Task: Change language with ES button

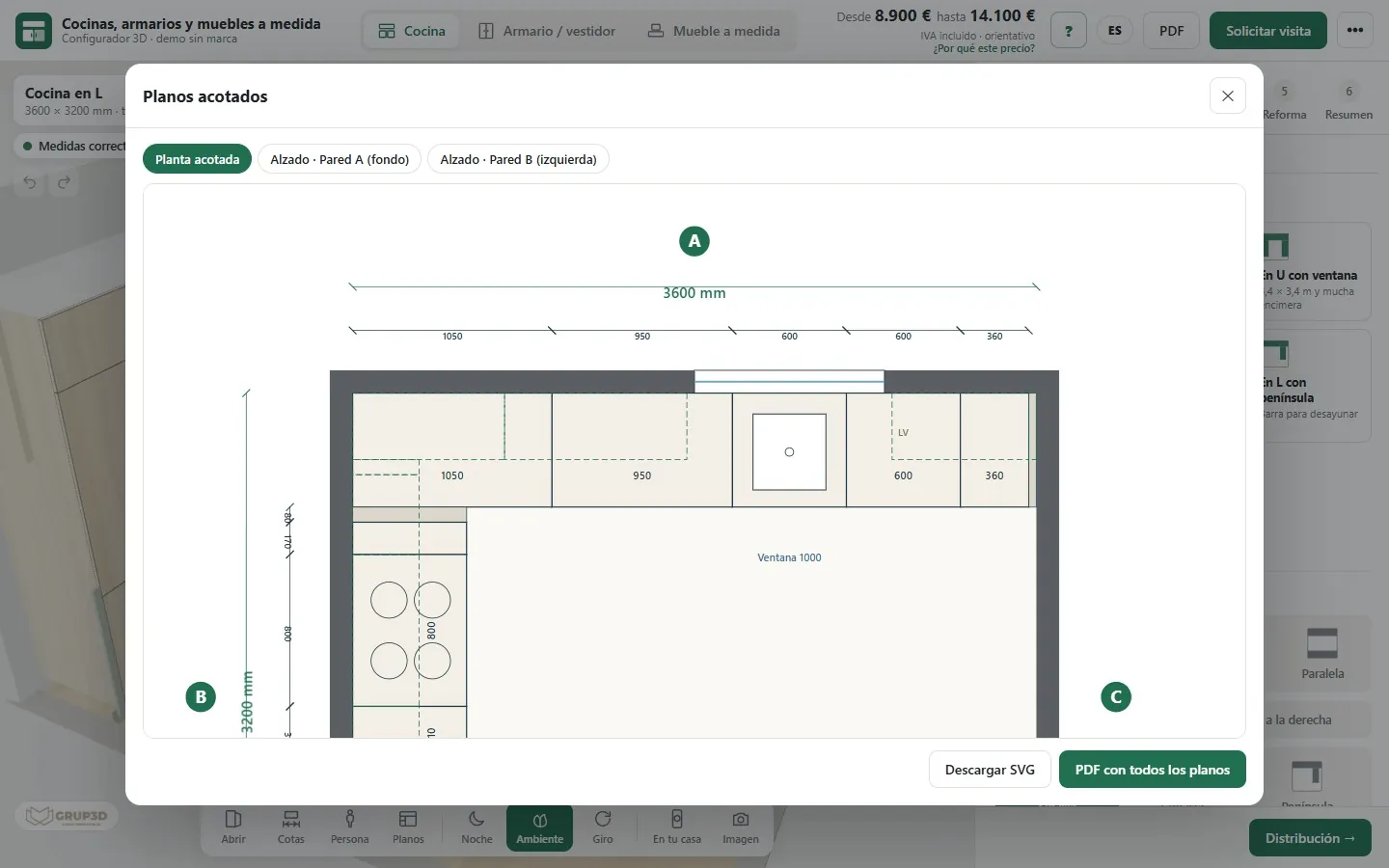Action: [x=1115, y=31]
